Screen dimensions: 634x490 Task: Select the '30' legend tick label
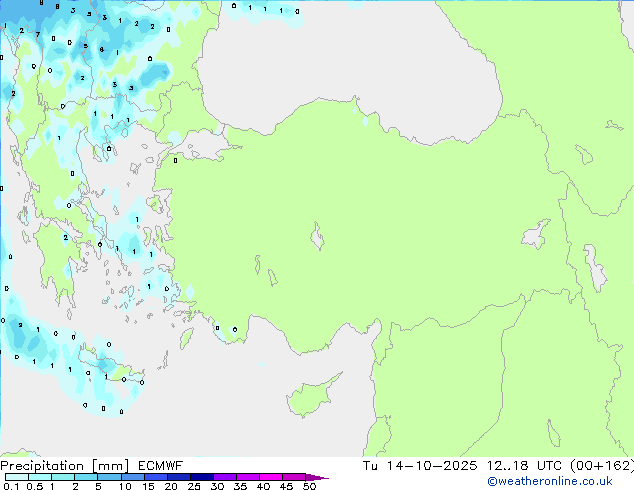point(217,486)
